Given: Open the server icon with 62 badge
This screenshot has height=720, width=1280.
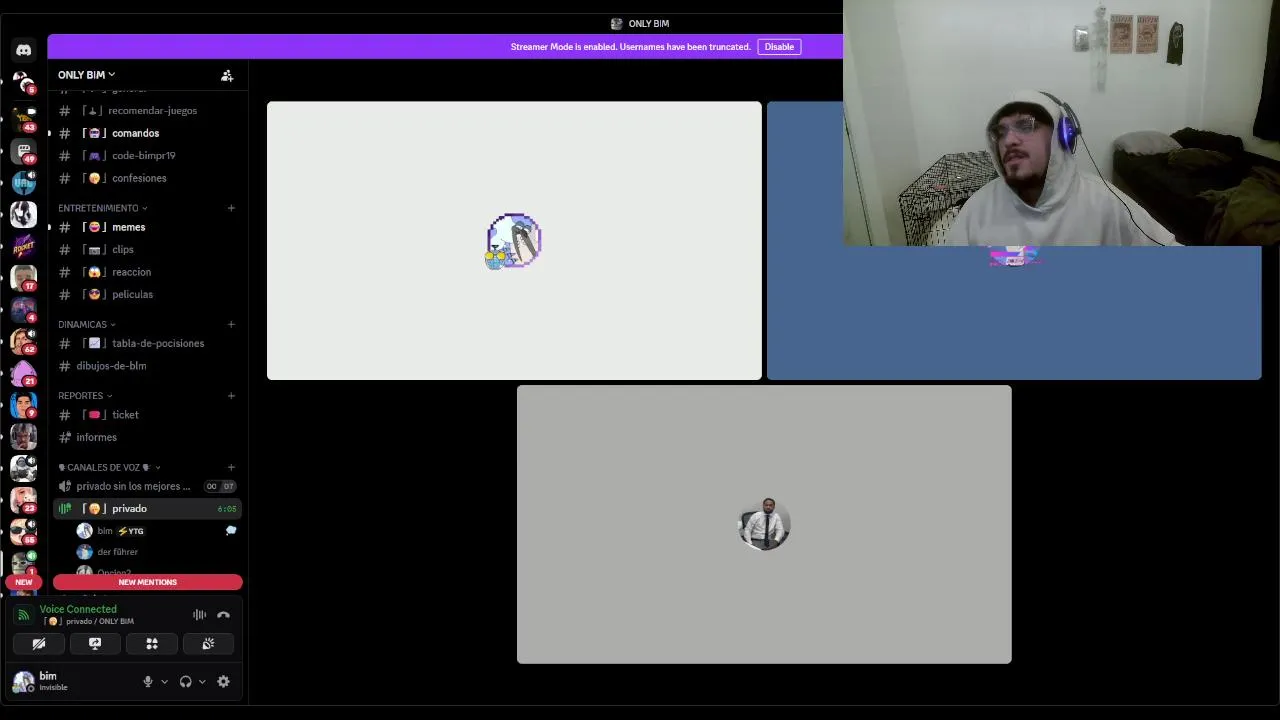Looking at the screenshot, I should click(x=24, y=341).
